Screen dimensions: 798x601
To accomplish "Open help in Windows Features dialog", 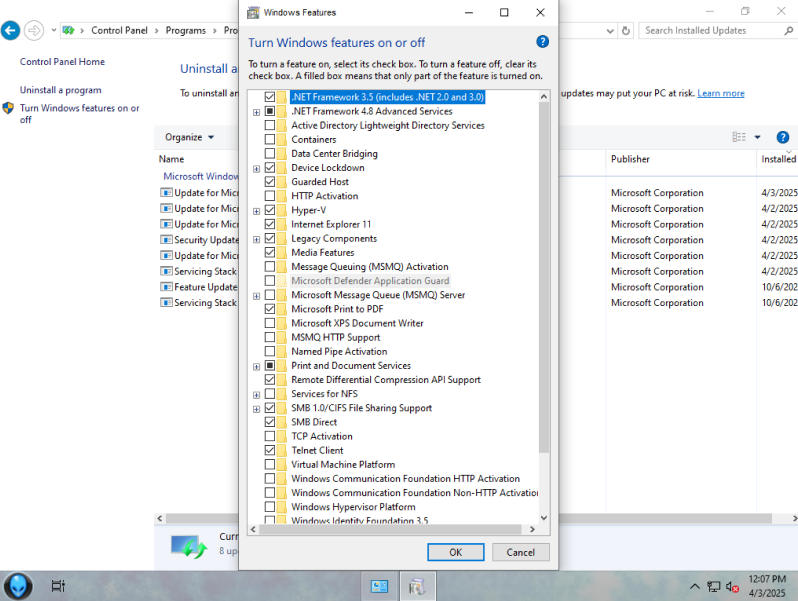I will point(543,42).
